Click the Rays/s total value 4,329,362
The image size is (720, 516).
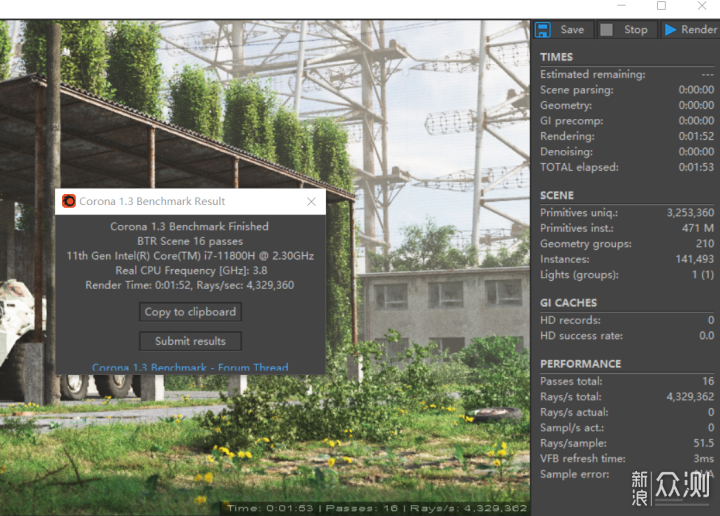tap(690, 397)
